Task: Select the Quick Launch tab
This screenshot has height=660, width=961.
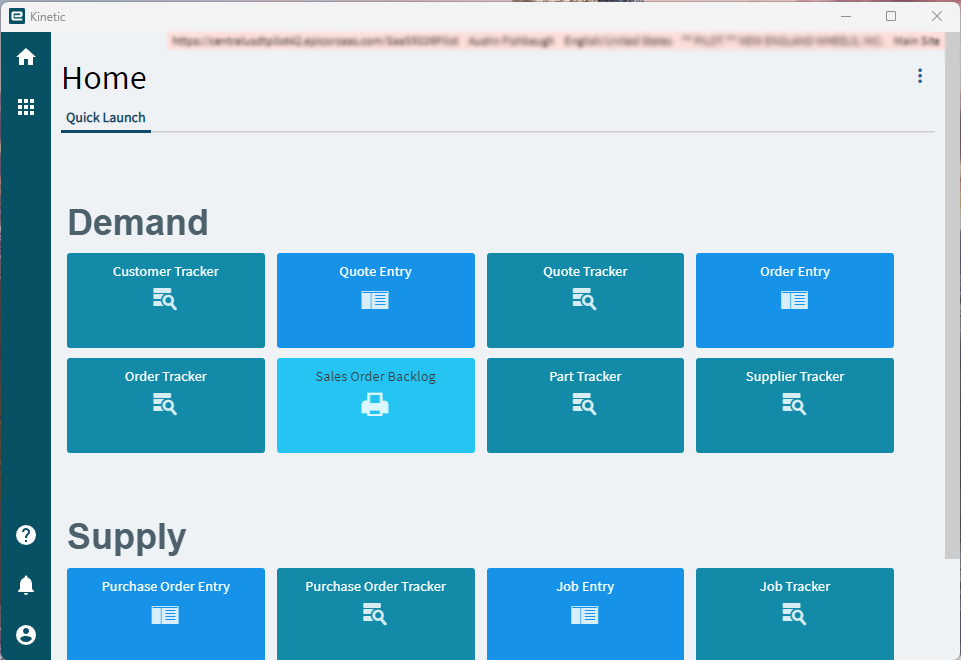Action: (106, 118)
